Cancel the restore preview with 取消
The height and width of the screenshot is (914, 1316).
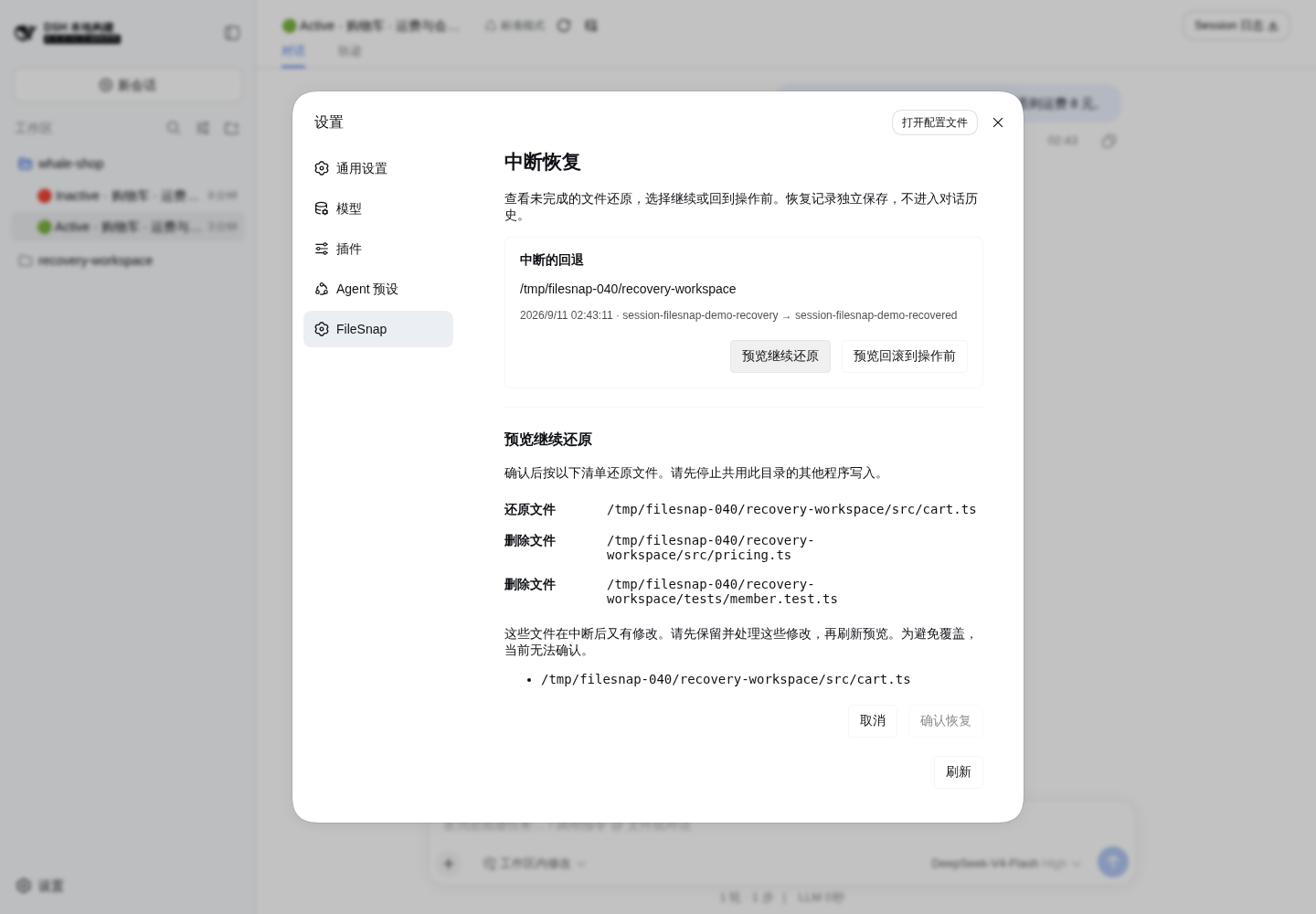[x=873, y=721]
